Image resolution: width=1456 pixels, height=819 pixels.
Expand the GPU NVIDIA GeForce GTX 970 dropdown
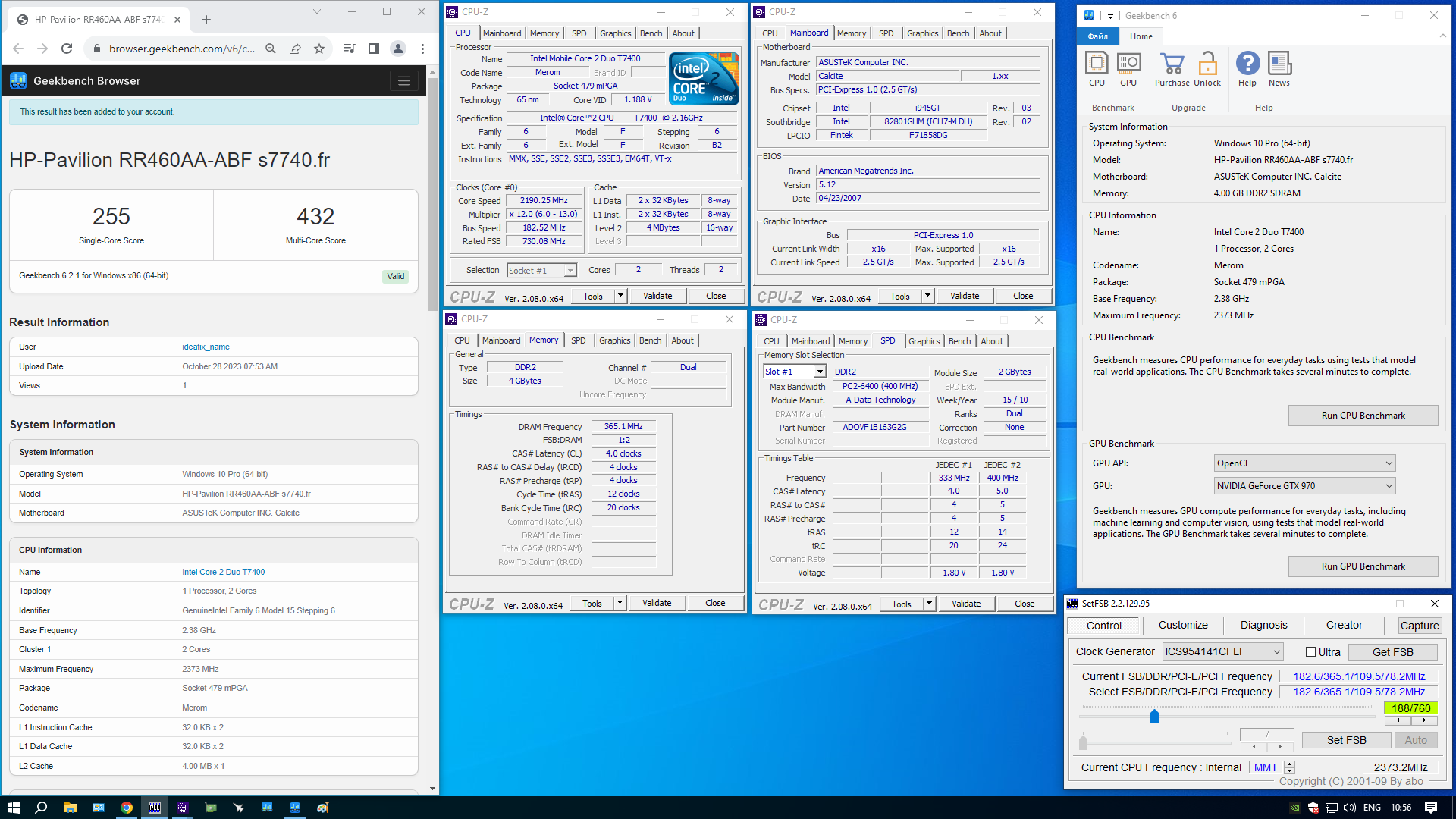pyautogui.click(x=1304, y=486)
